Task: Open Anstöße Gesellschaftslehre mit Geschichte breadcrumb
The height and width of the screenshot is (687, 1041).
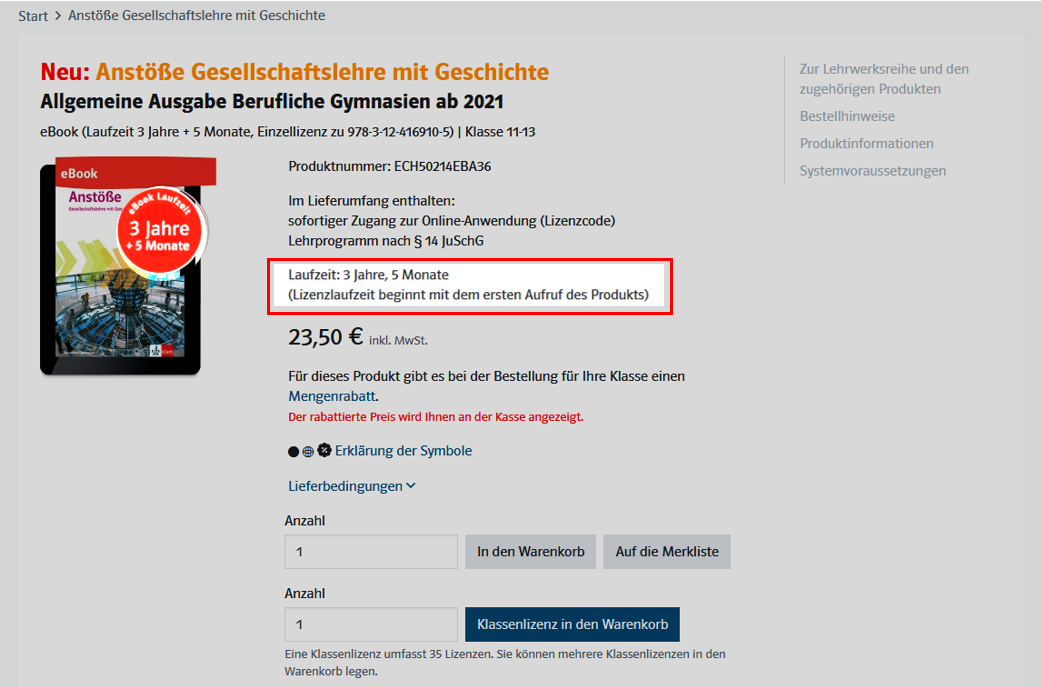Action: (197, 15)
